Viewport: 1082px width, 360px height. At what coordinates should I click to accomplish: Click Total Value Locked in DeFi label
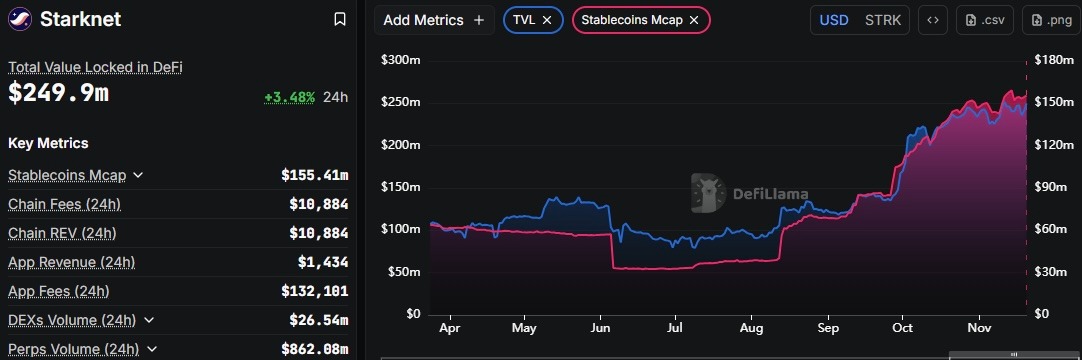[95, 67]
